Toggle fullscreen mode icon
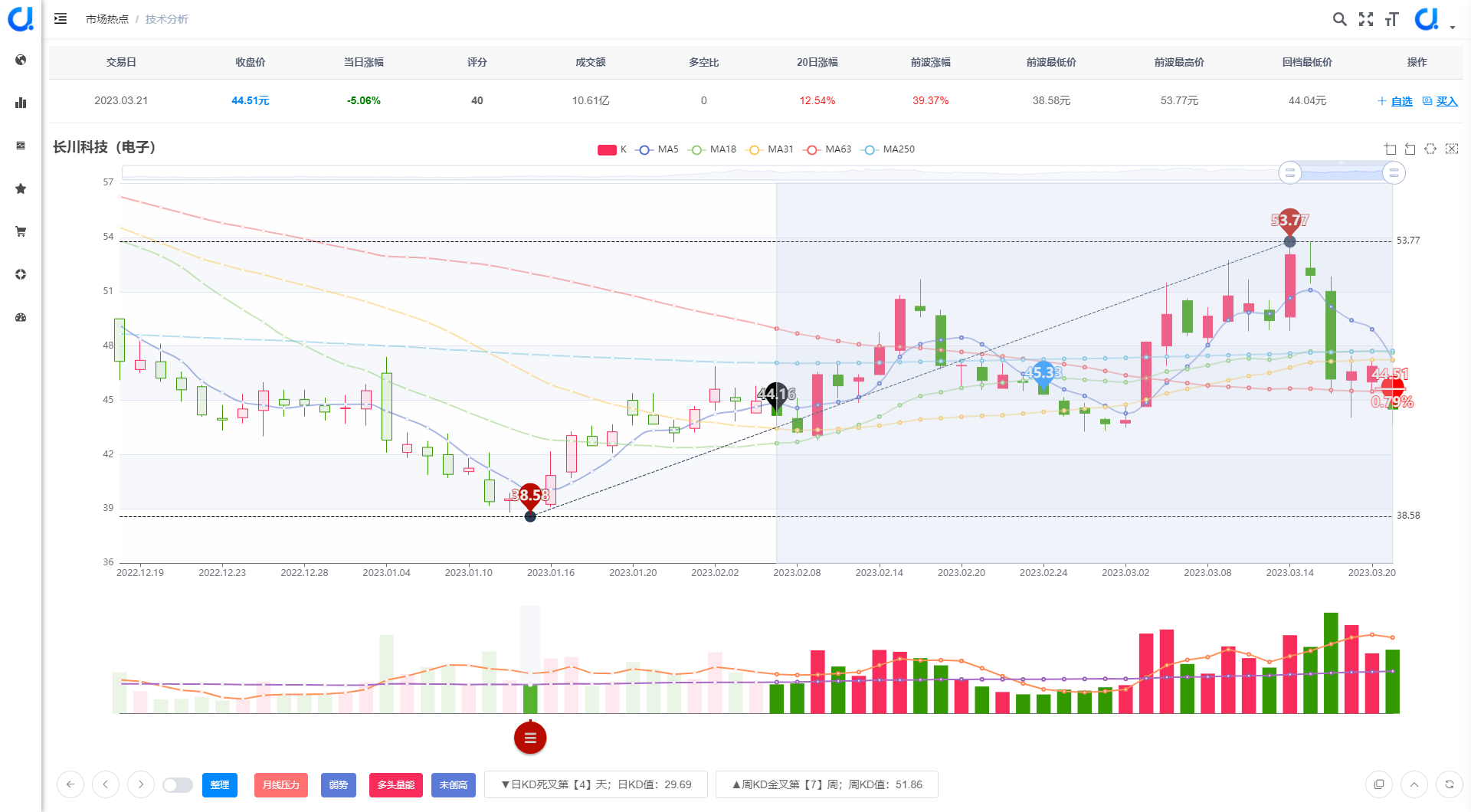 (x=1366, y=19)
